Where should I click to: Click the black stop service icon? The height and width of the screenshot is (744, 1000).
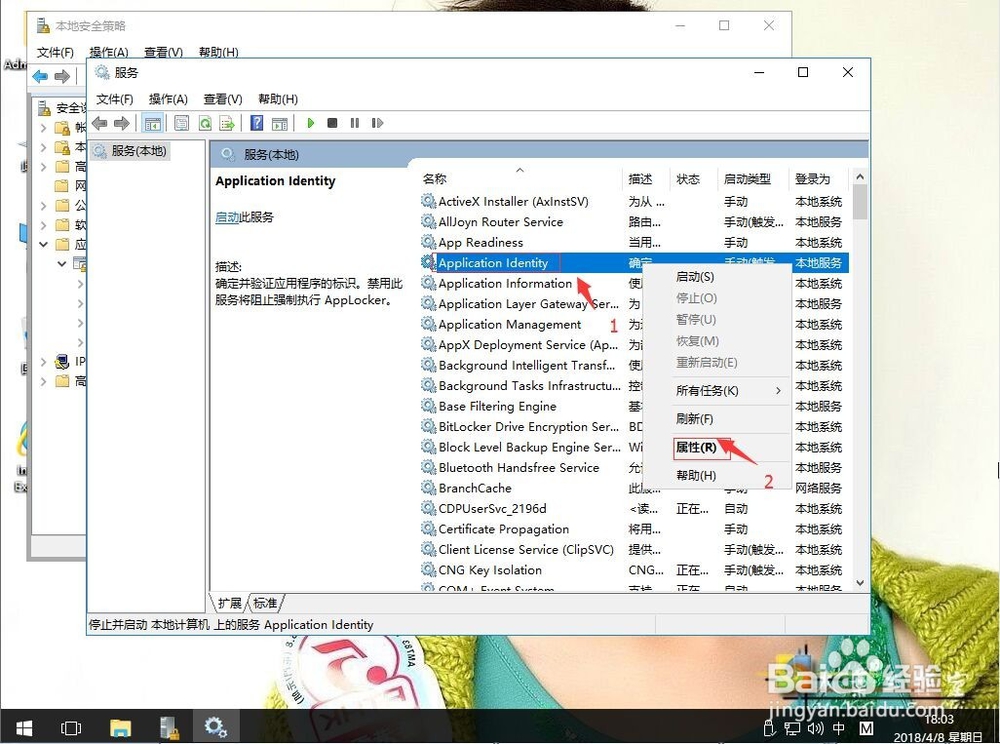point(333,122)
